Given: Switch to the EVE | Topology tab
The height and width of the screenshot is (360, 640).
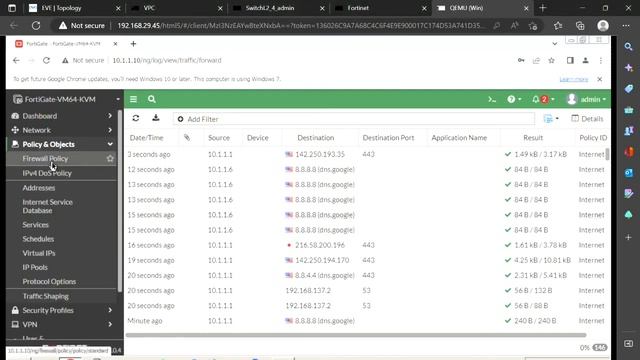Looking at the screenshot, I should 73,8.
